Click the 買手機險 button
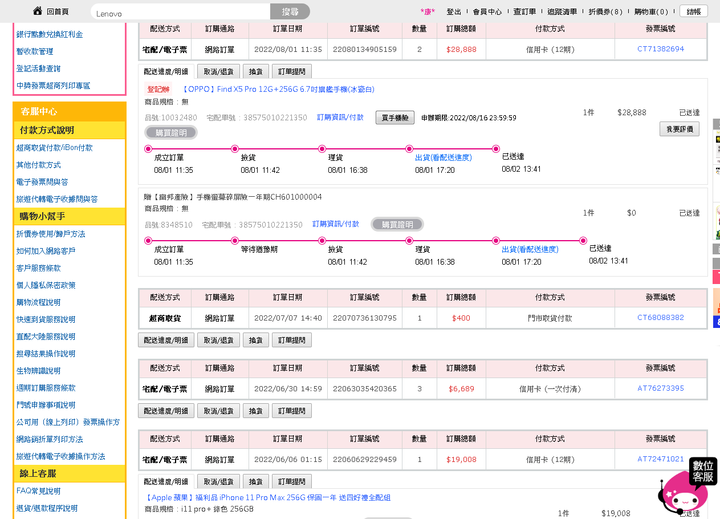Image resolution: width=720 pixels, height=519 pixels. pos(395,118)
